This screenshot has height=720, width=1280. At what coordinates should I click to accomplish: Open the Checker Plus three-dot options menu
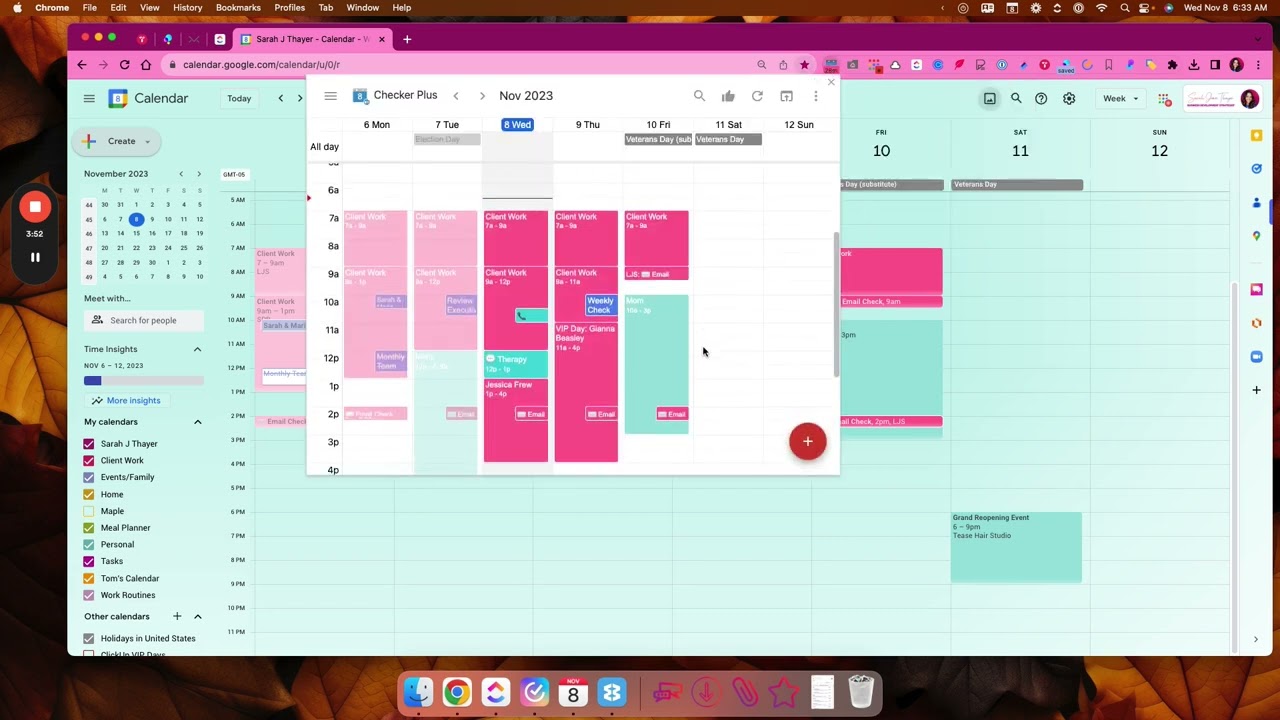816,96
